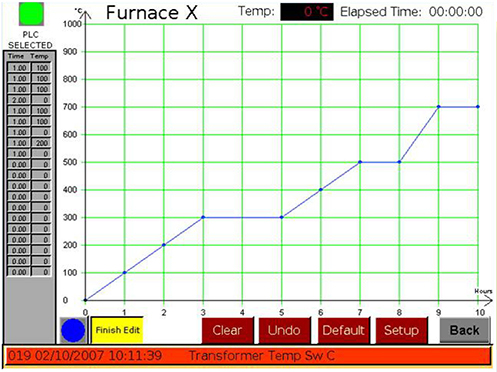
Task: Click the Time column header
Action: coord(16,56)
